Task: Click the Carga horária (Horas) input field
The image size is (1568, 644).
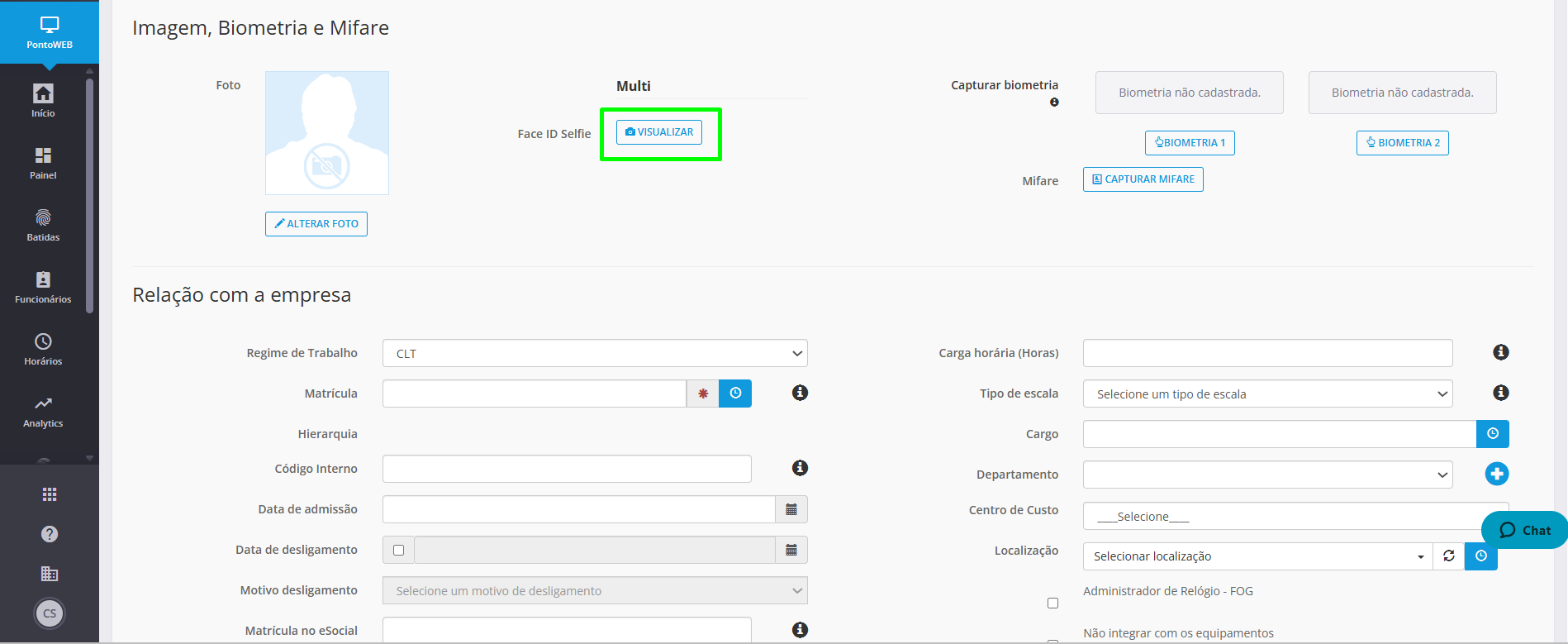Action: click(1267, 353)
